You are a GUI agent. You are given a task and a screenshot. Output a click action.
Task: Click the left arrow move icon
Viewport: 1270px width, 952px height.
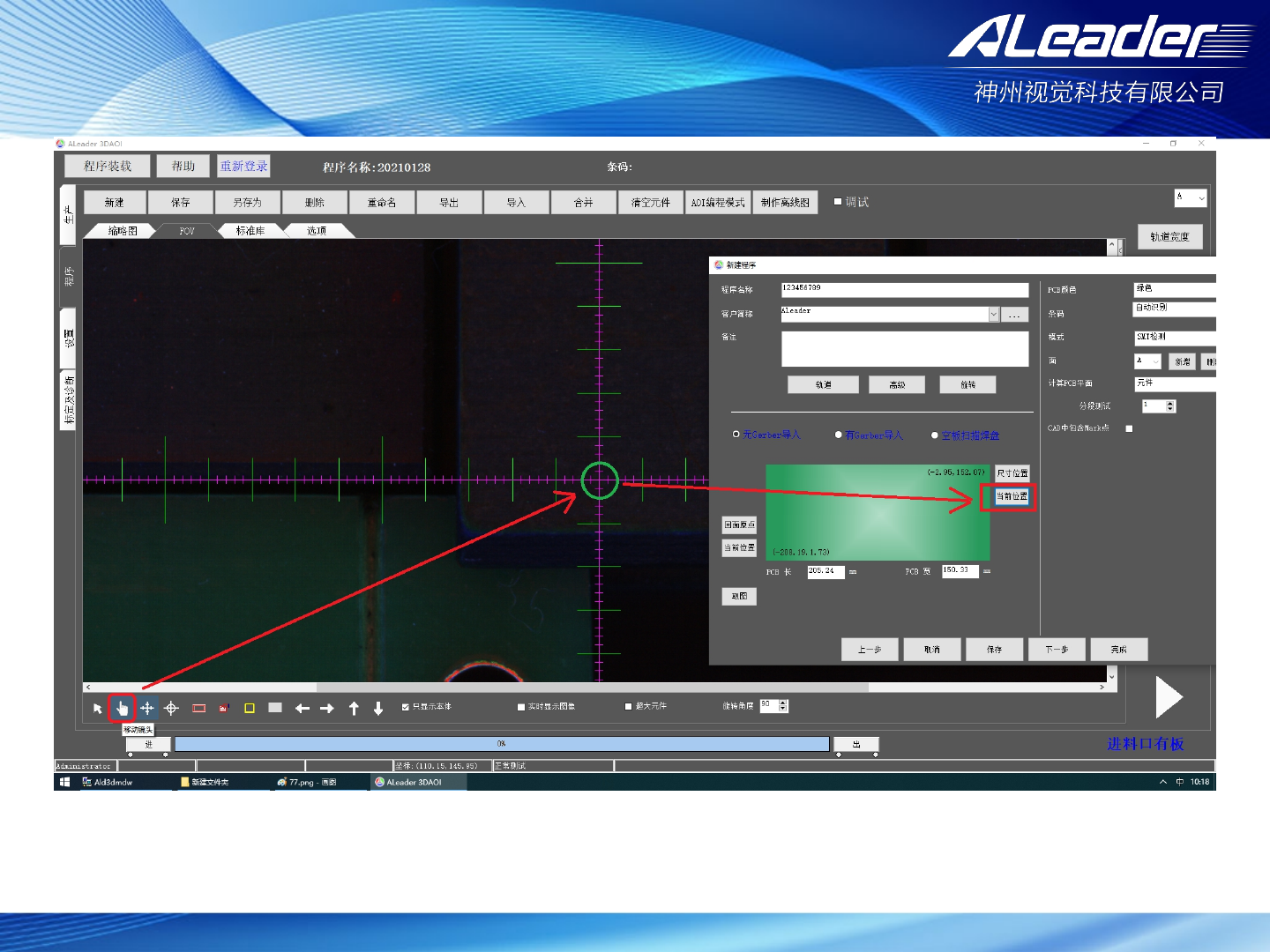303,708
